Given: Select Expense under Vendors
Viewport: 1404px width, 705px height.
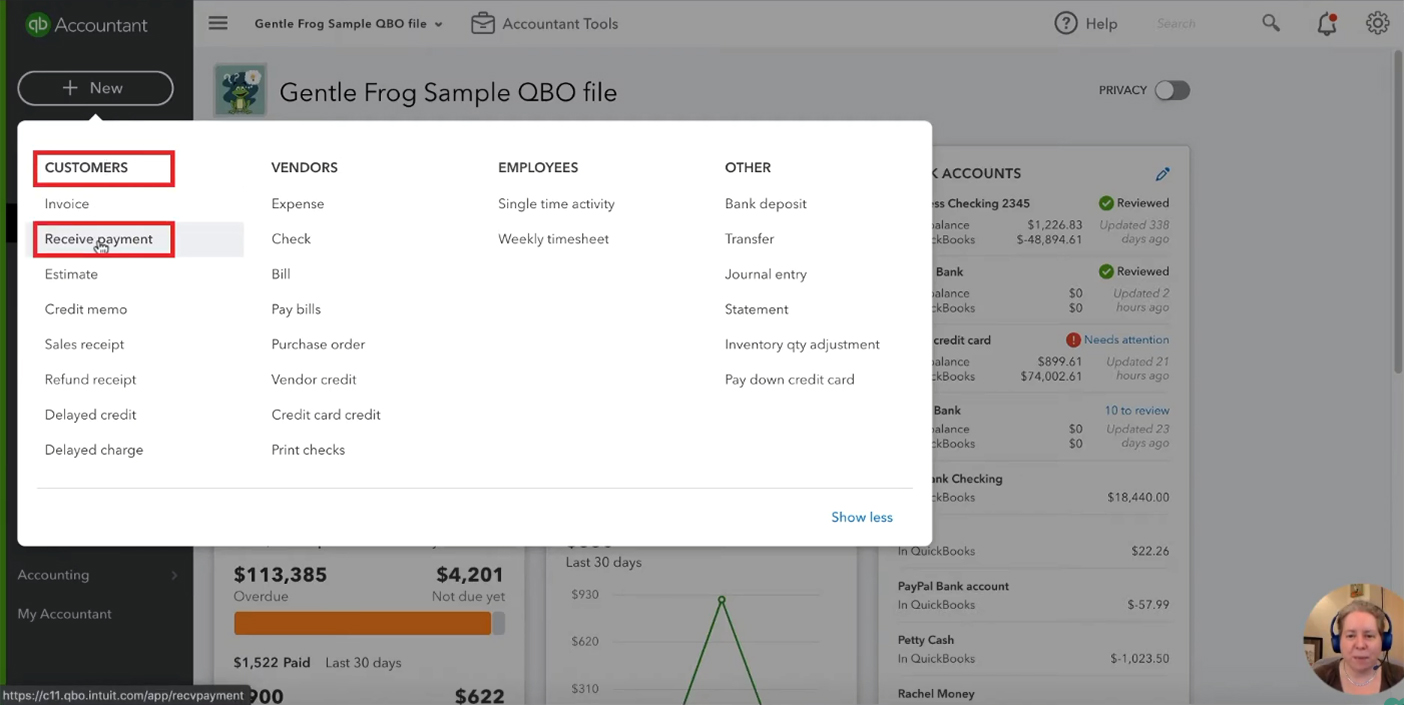Looking at the screenshot, I should point(298,204).
